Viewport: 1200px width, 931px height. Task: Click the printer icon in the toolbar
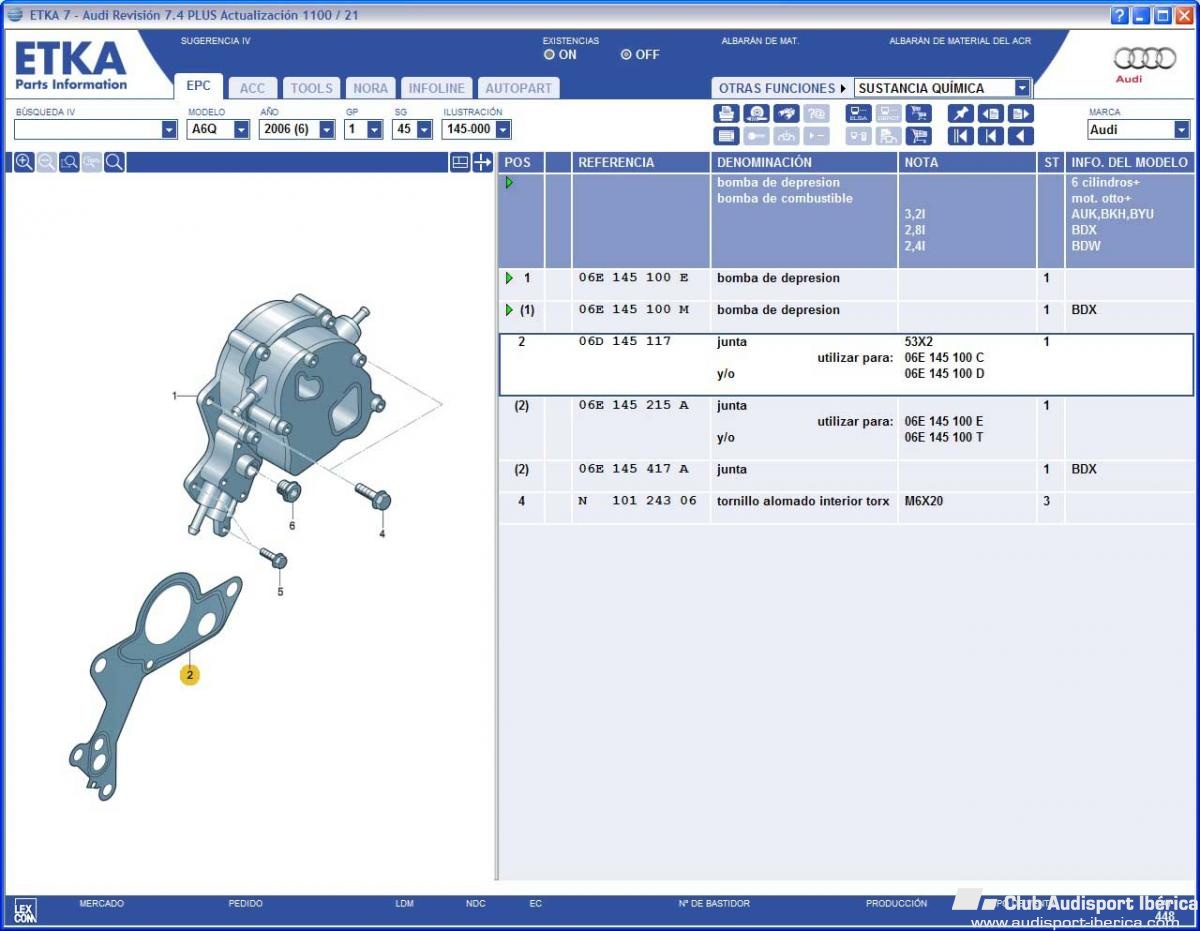click(726, 113)
